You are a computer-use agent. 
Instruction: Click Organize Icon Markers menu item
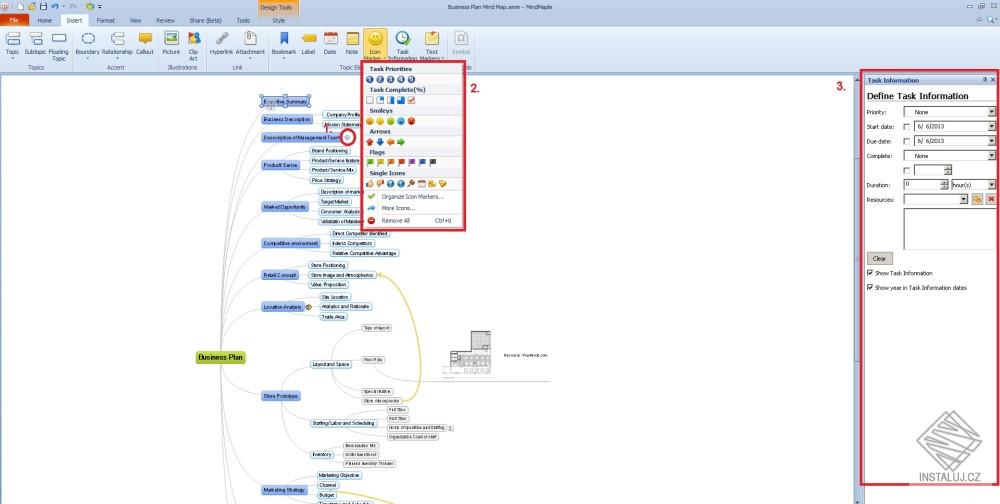pos(413,196)
